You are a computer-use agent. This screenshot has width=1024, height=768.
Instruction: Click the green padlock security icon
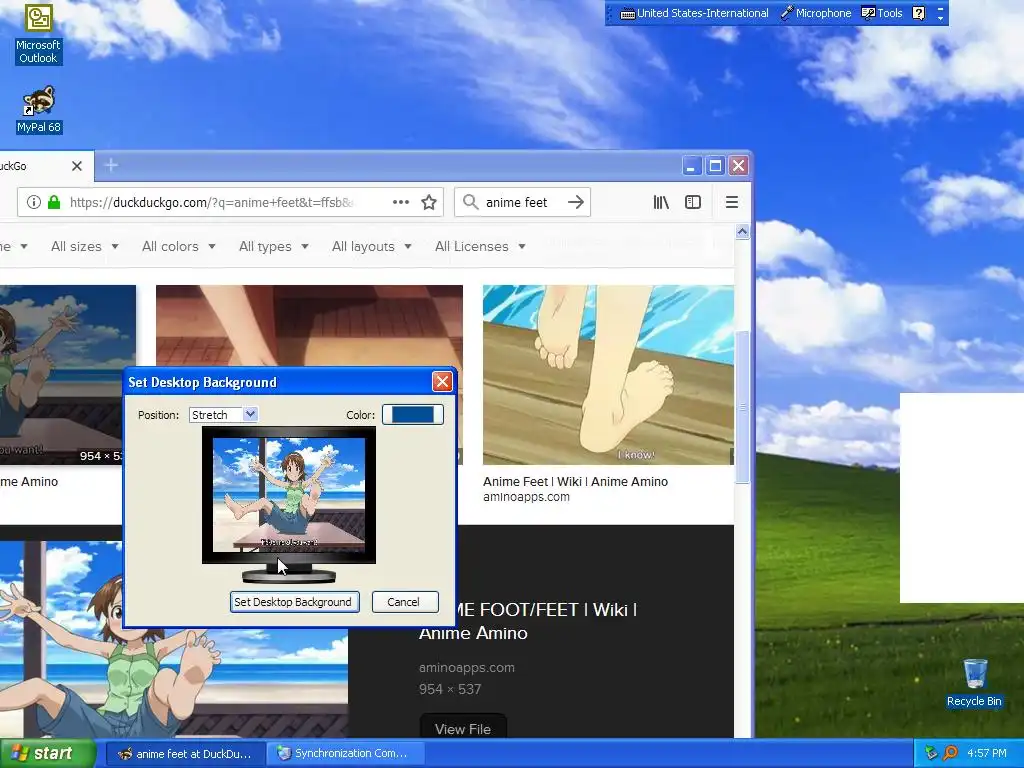click(x=54, y=202)
